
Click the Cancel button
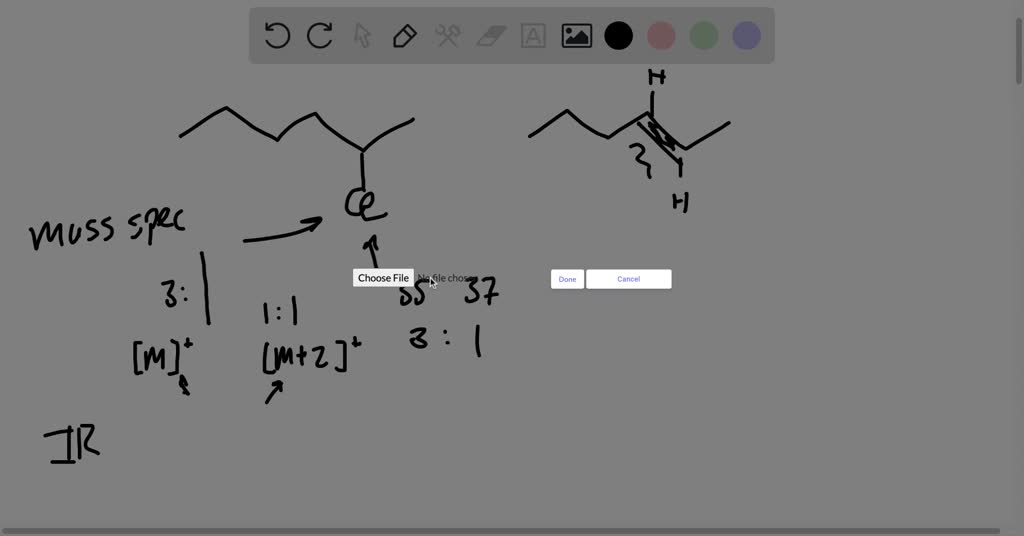pyautogui.click(x=629, y=279)
